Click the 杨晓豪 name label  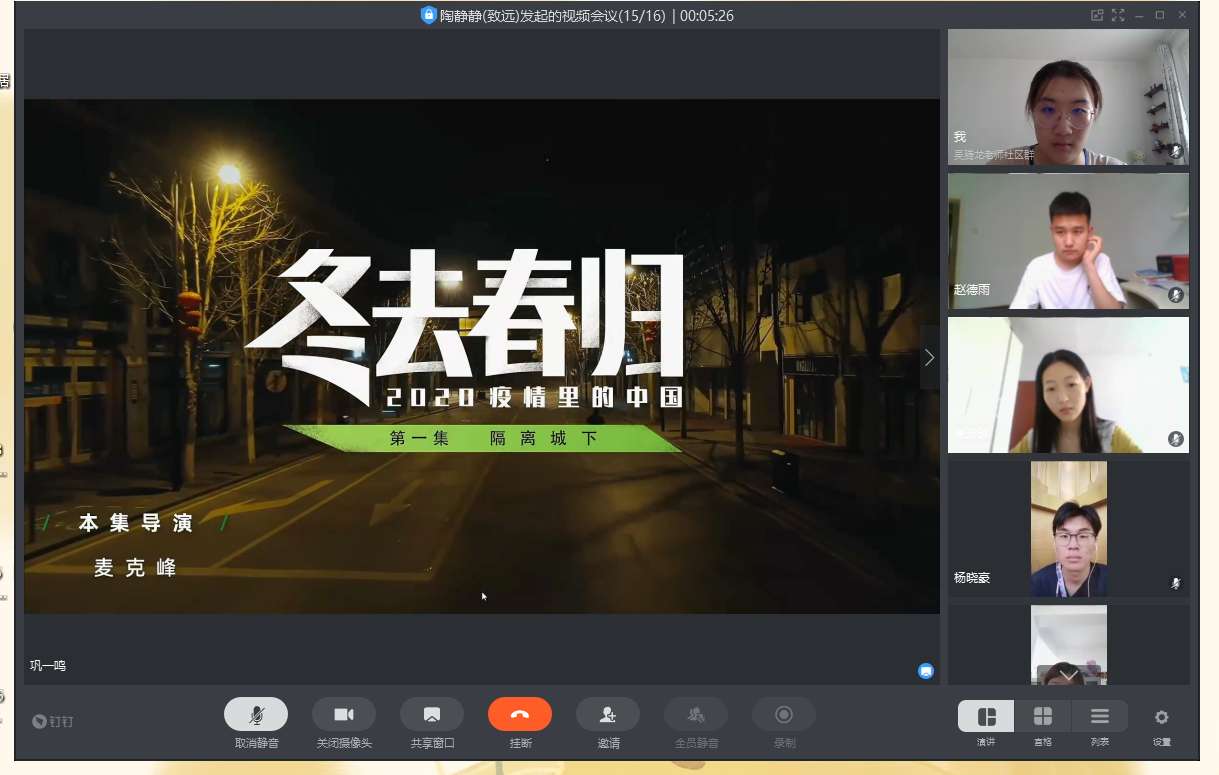pyautogui.click(x=972, y=578)
